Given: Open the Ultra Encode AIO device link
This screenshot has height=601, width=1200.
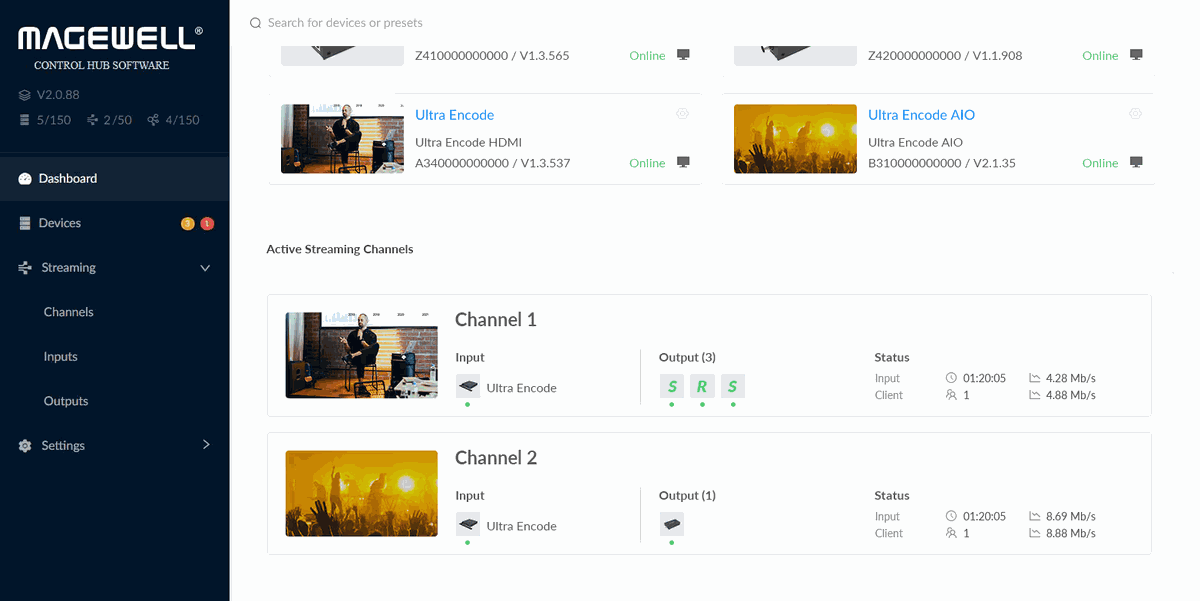Looking at the screenshot, I should pyautogui.click(x=922, y=115).
